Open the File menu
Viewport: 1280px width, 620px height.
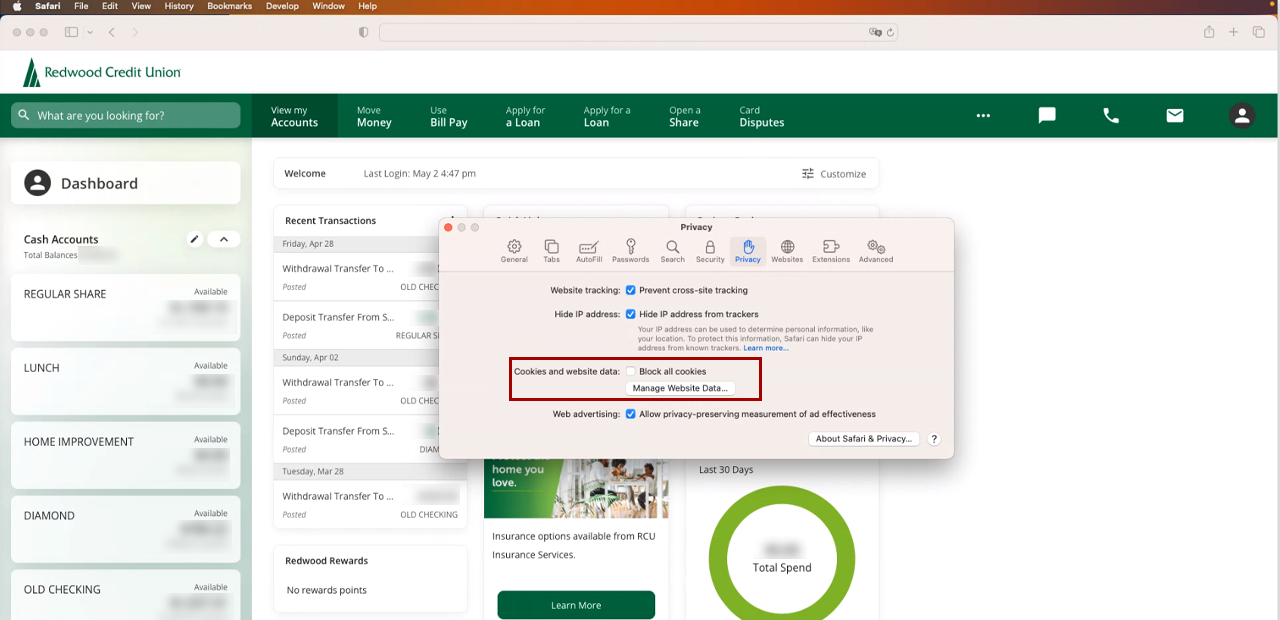pos(81,6)
